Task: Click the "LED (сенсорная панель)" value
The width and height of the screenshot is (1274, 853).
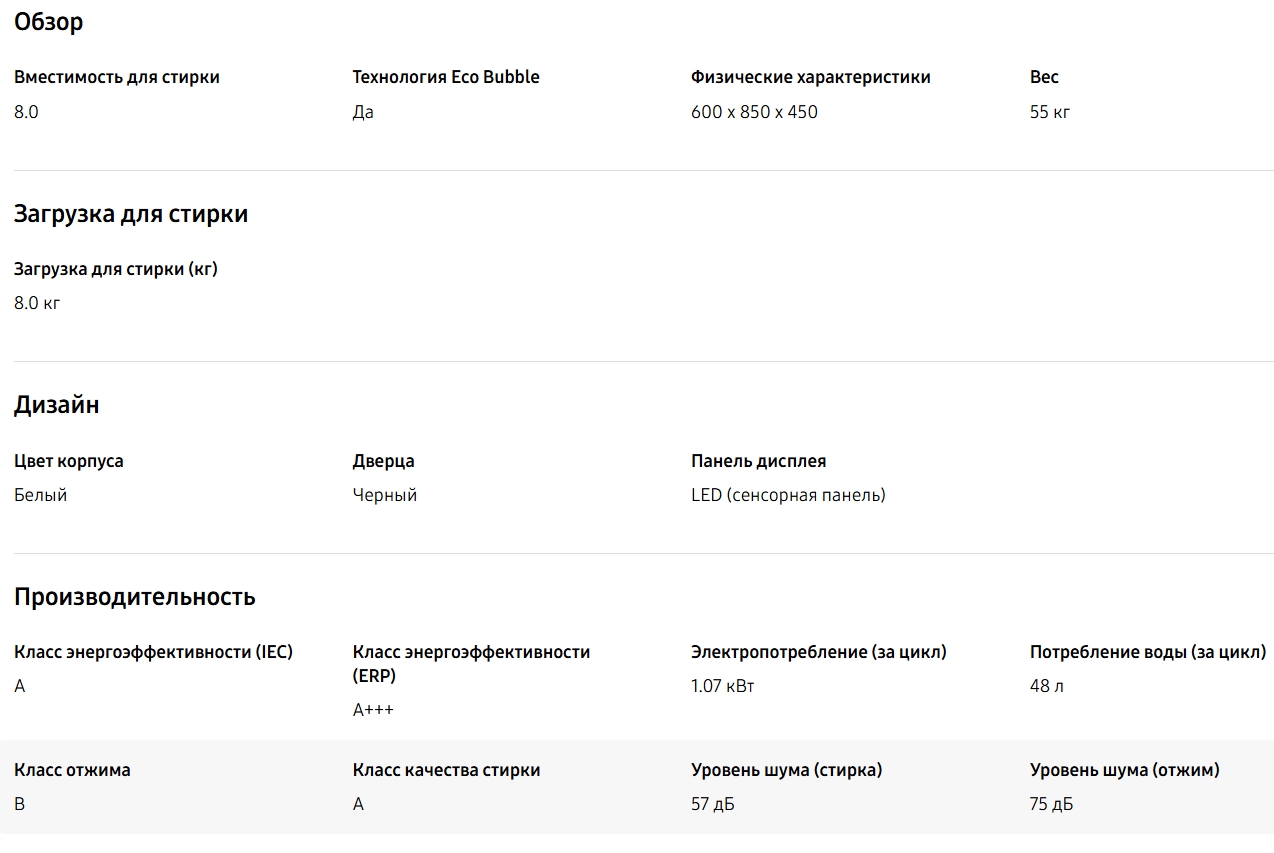Action: (x=788, y=495)
